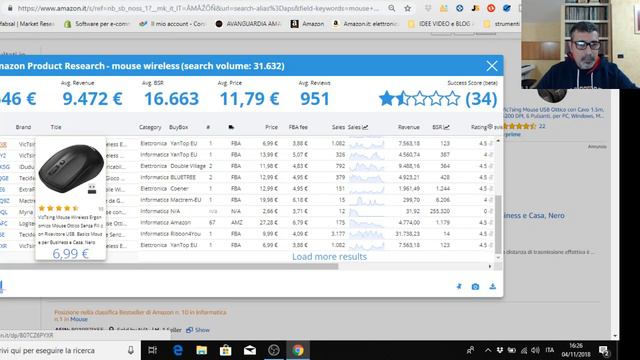Sort table by BuyBox column
This screenshot has height=360, width=640.
178,127
